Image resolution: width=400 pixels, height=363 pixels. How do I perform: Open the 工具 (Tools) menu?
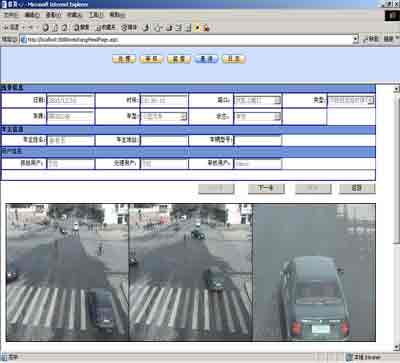tap(95, 15)
